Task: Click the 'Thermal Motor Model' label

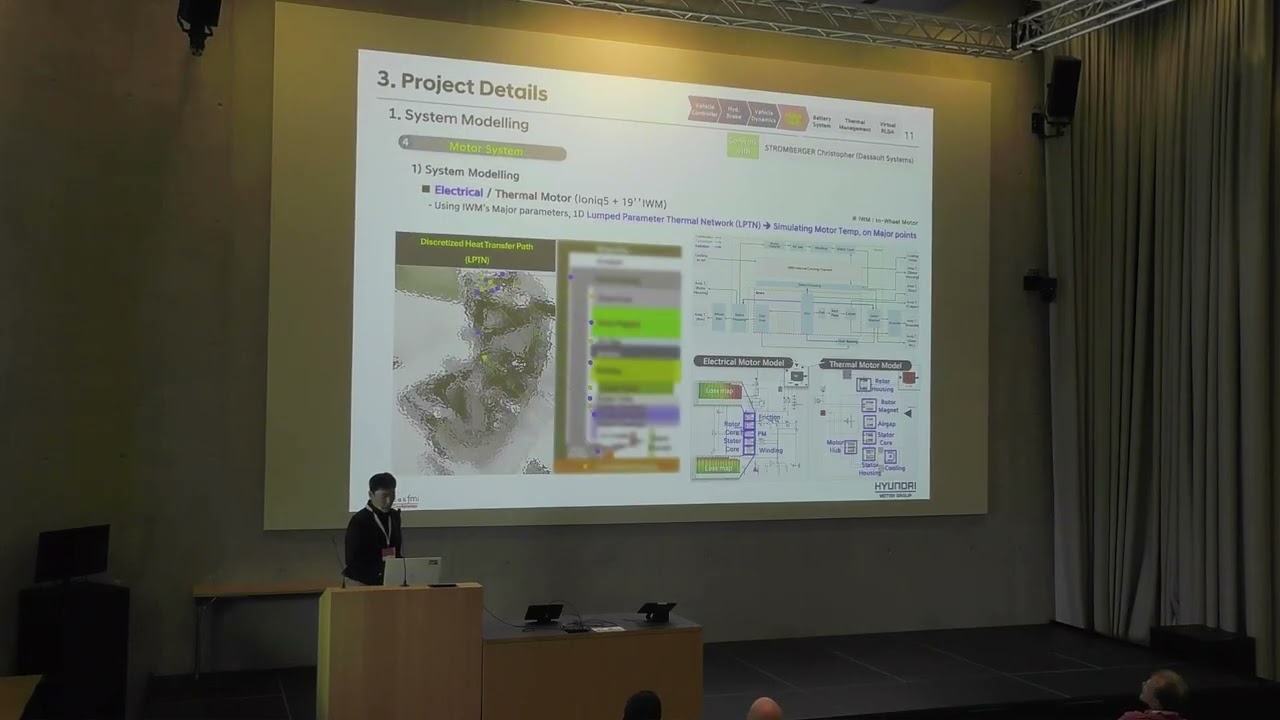Action: coord(865,365)
